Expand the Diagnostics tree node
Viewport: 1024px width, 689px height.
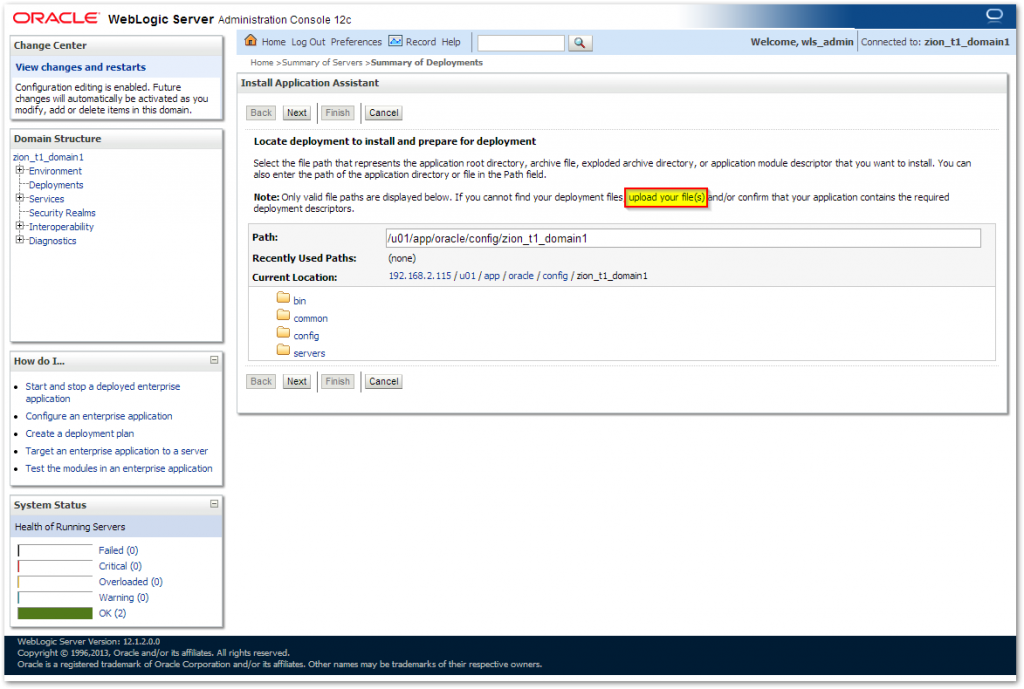point(20,240)
